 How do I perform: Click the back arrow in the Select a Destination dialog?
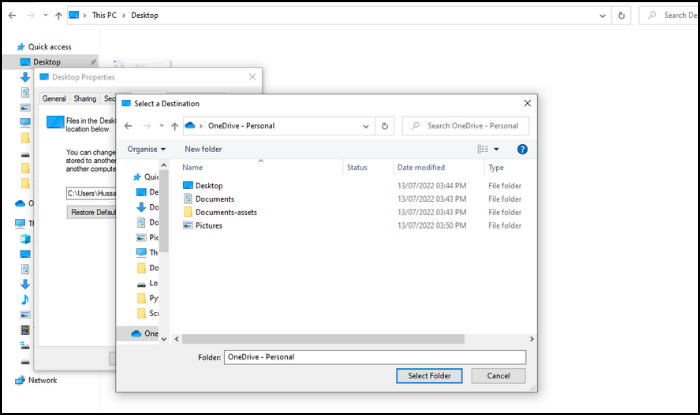pos(128,126)
